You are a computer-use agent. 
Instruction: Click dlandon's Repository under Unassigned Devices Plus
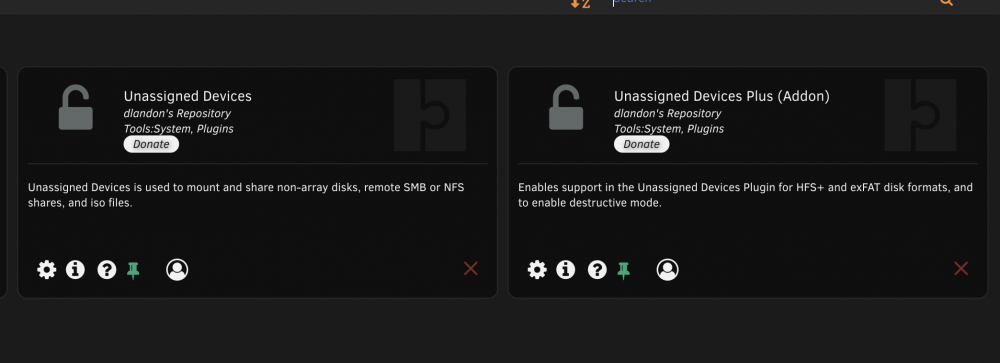coord(668,114)
